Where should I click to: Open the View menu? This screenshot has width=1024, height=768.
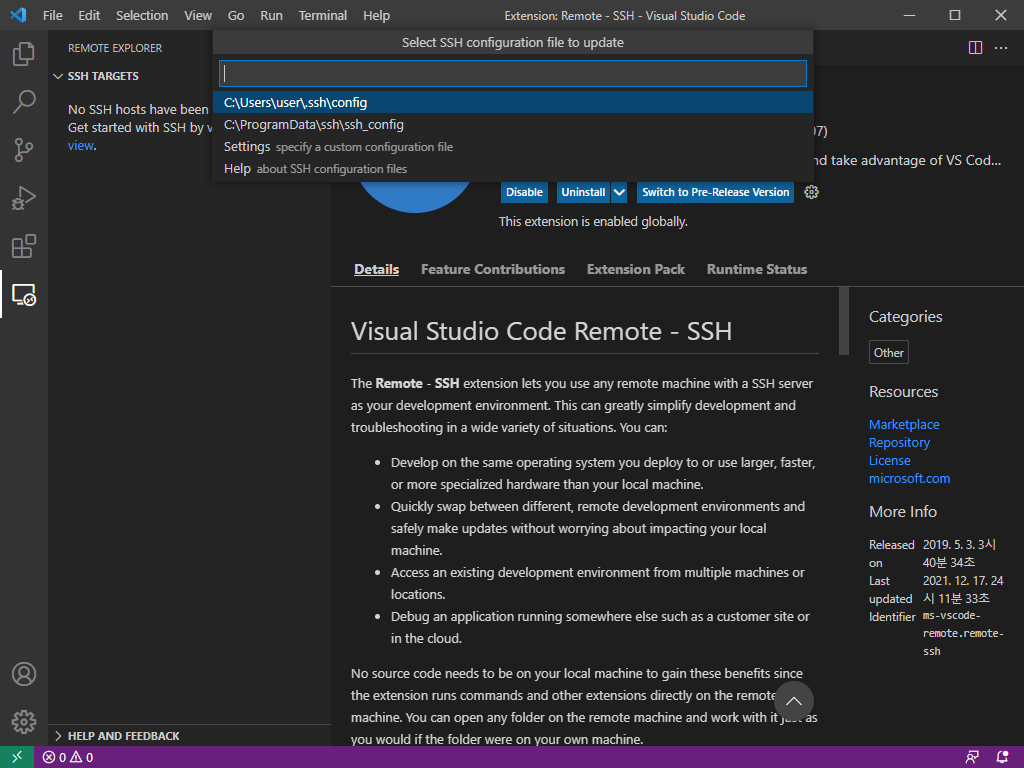click(x=197, y=15)
